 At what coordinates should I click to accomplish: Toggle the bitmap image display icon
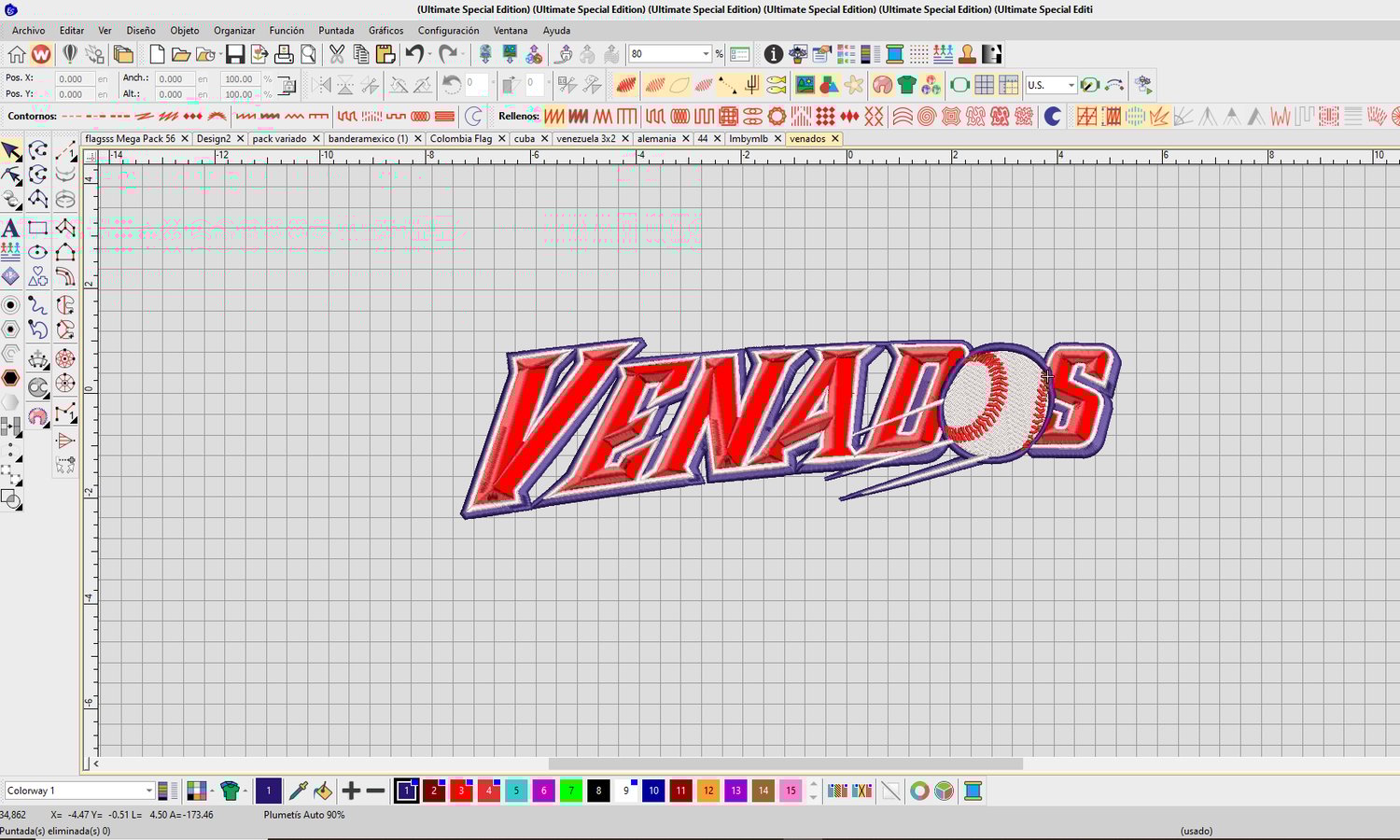click(x=805, y=86)
